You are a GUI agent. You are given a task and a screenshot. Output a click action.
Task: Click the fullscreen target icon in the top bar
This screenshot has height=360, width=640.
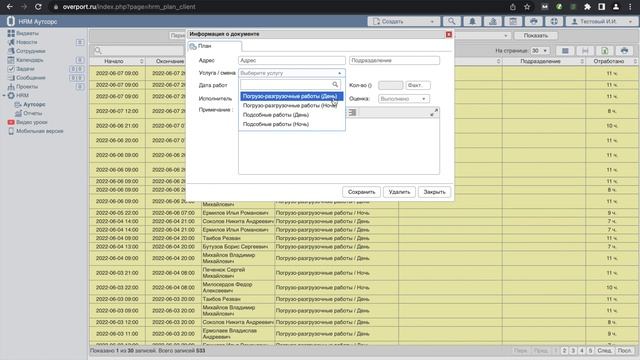click(554, 21)
